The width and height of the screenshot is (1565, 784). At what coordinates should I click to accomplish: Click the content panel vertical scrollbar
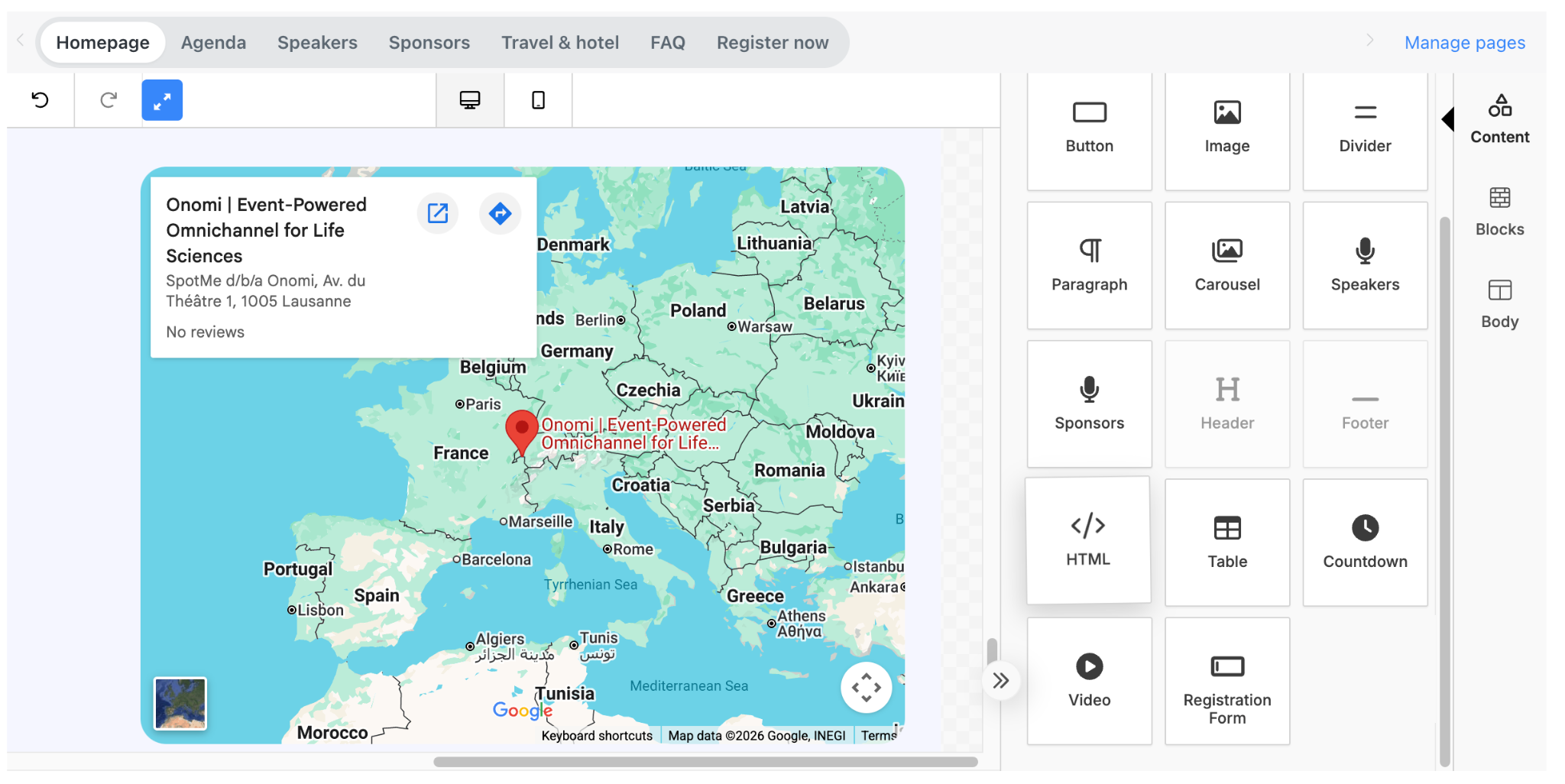(x=1444, y=492)
